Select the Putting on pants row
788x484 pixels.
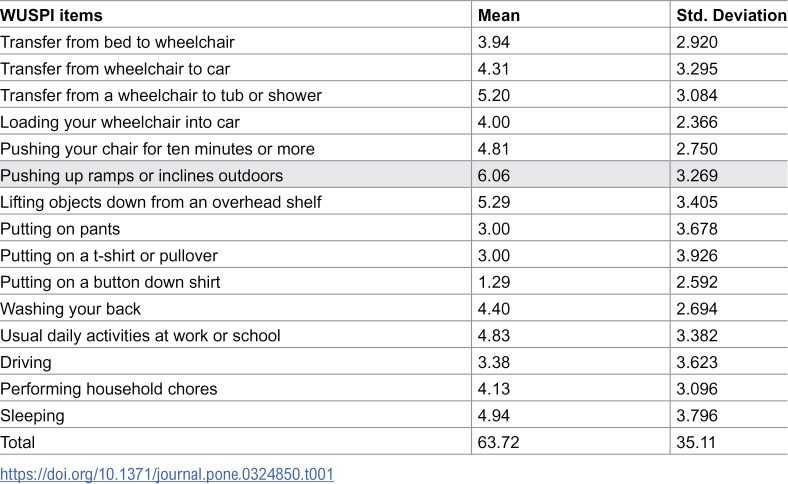click(x=394, y=228)
